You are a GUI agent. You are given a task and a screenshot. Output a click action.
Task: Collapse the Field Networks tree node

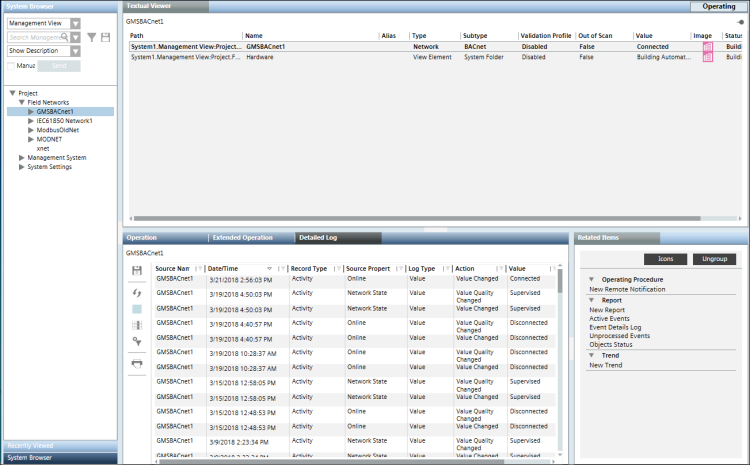(x=21, y=102)
